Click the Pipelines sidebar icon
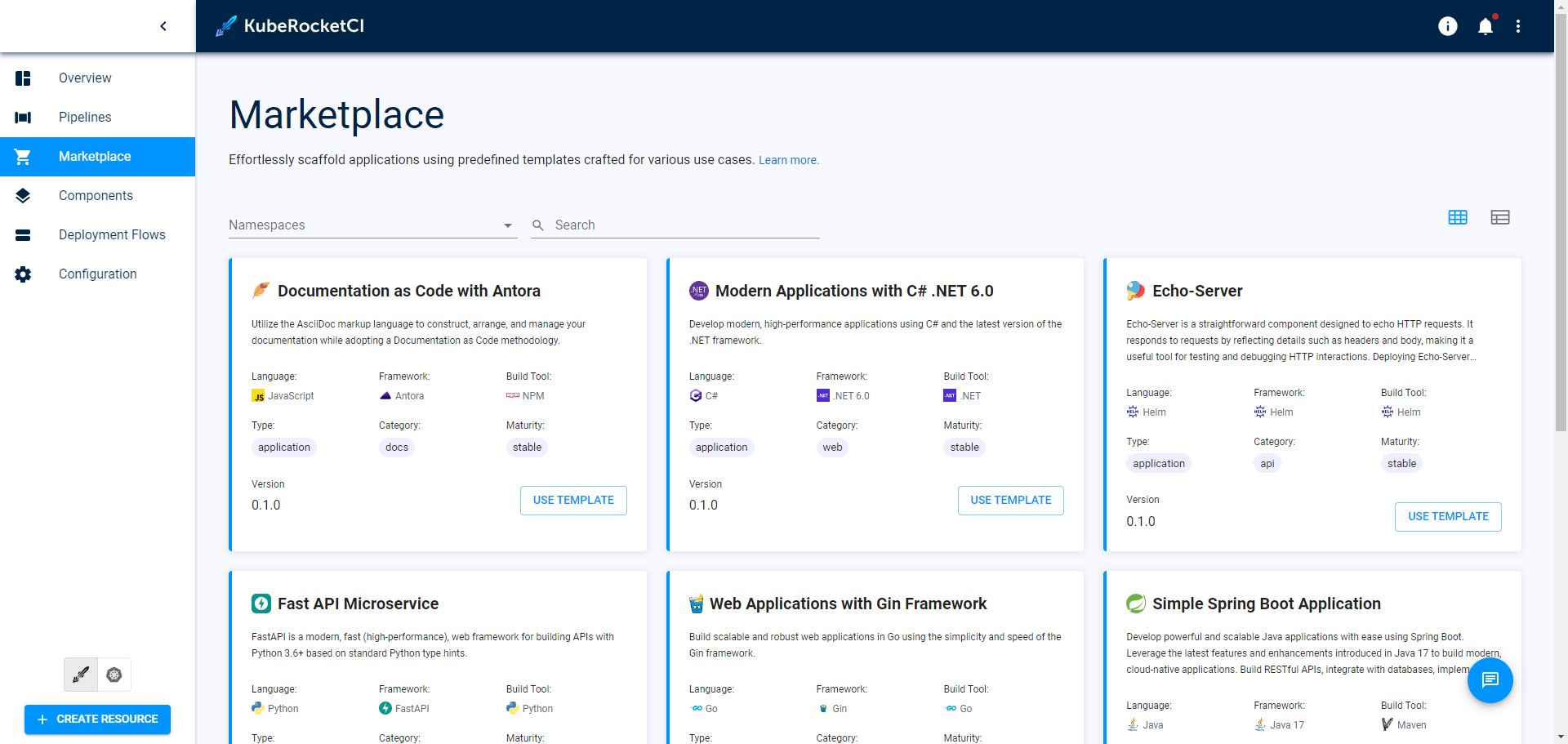 [23, 118]
